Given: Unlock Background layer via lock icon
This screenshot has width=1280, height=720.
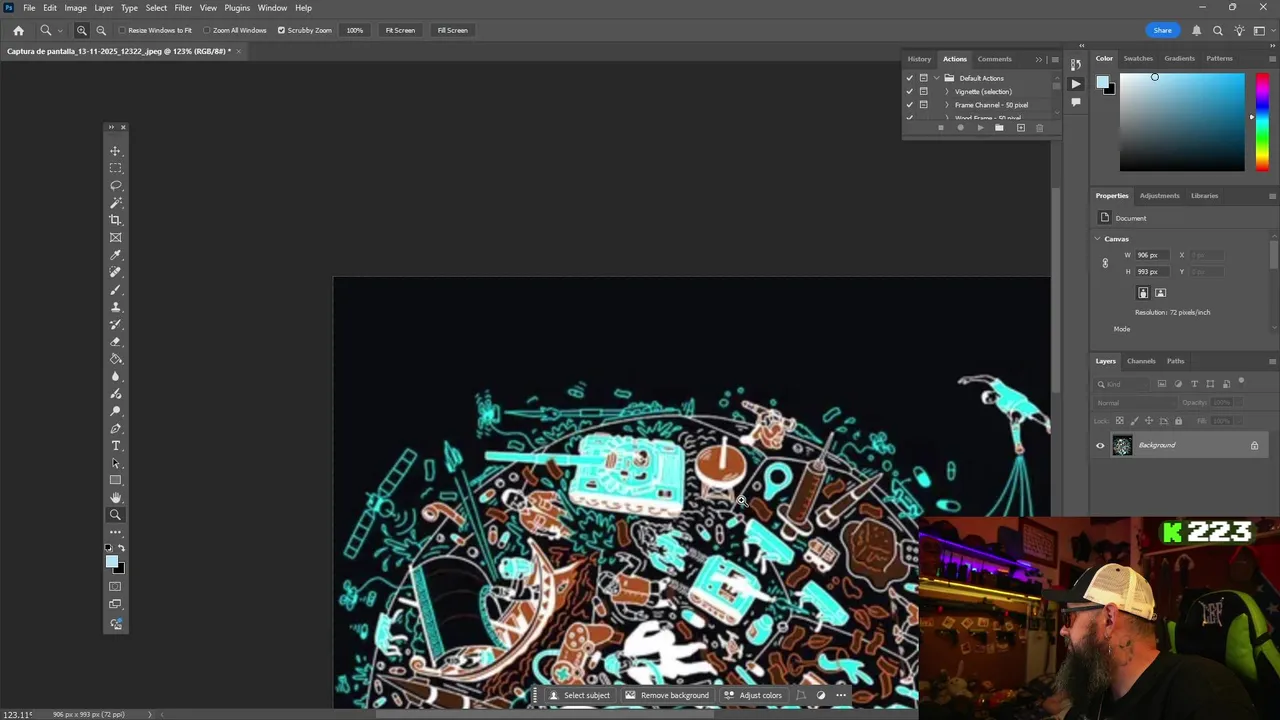Looking at the screenshot, I should tap(1254, 446).
